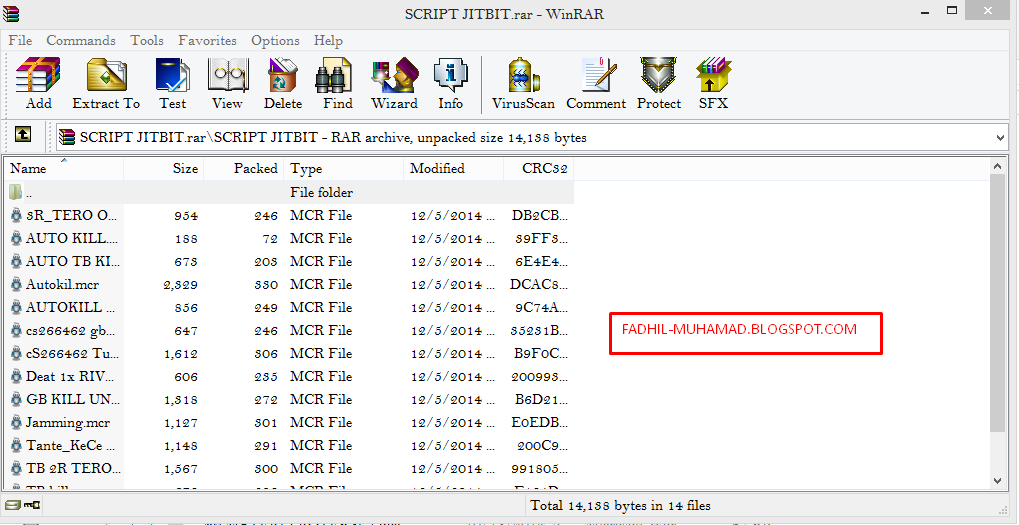The width and height of the screenshot is (1019, 525).
Task: Click the 'File folder' type cell
Action: pyautogui.click(x=321, y=193)
